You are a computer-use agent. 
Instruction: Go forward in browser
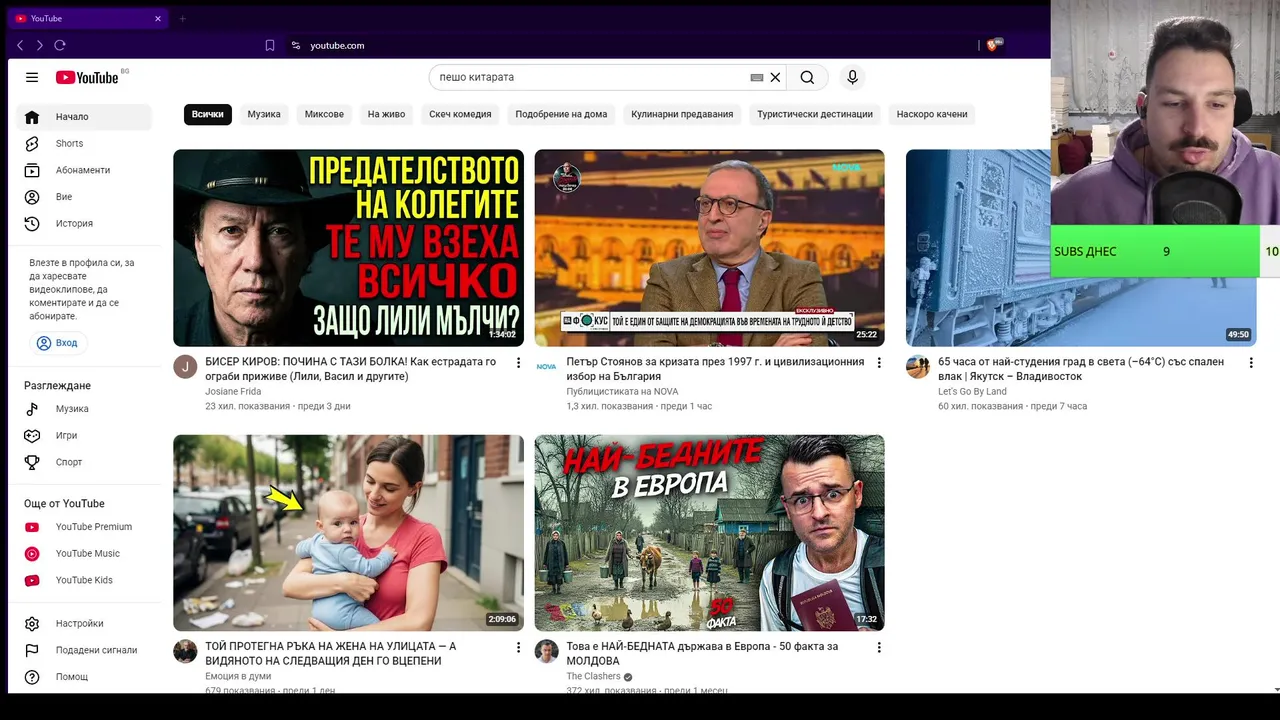40,45
